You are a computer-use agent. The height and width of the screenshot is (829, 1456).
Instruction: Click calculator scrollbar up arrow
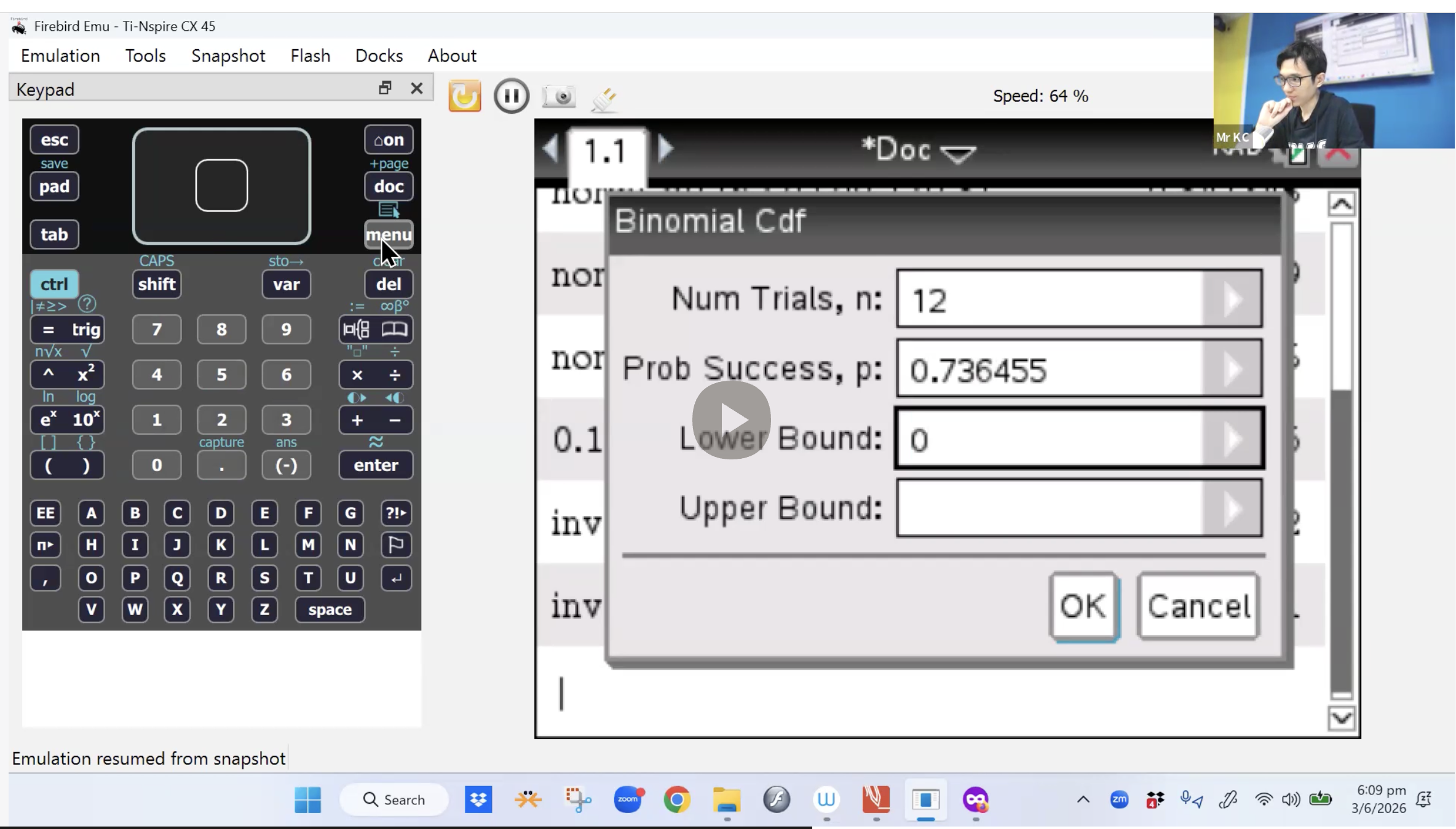(1341, 204)
